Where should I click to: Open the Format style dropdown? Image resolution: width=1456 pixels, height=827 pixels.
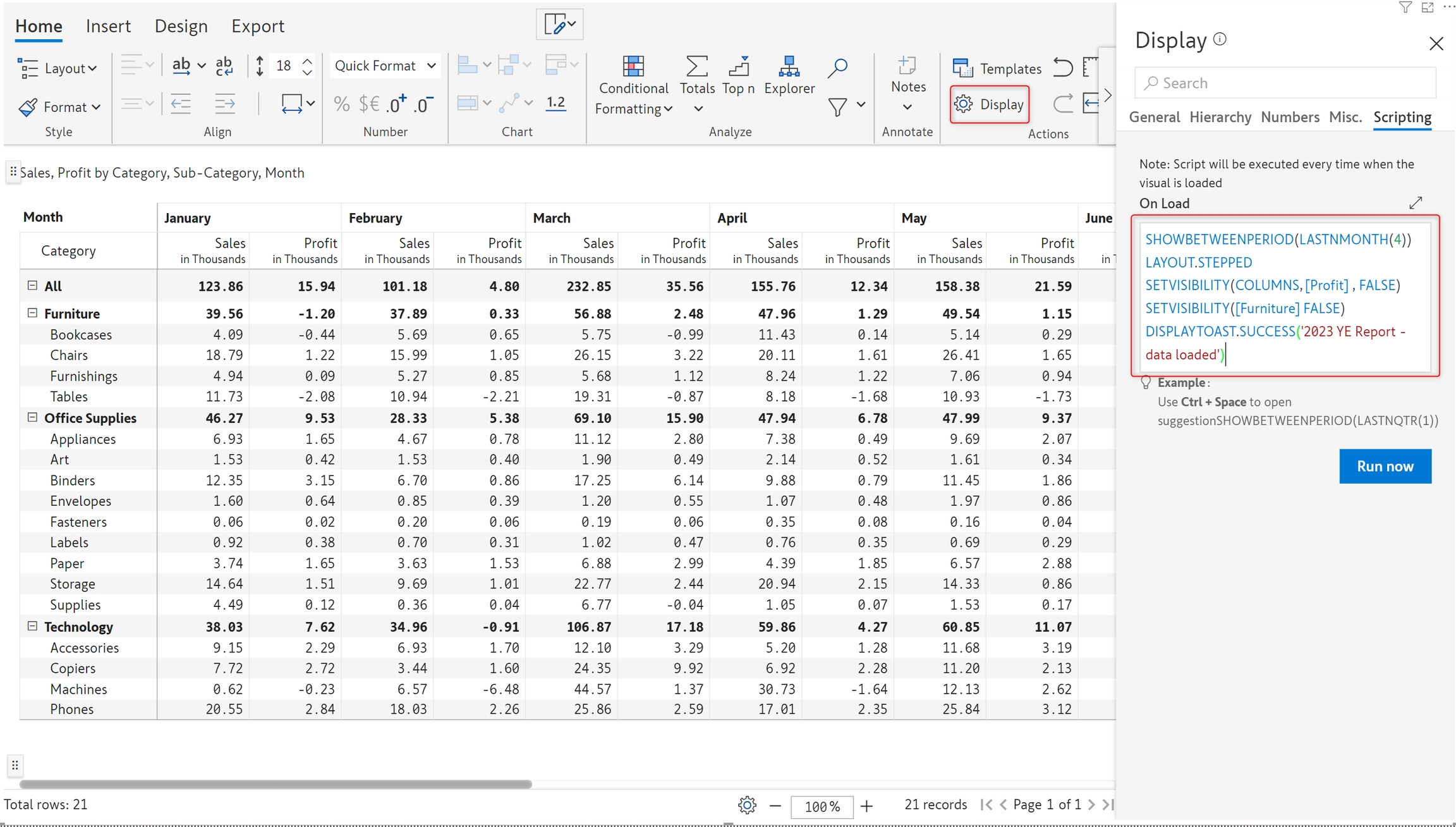[x=59, y=107]
